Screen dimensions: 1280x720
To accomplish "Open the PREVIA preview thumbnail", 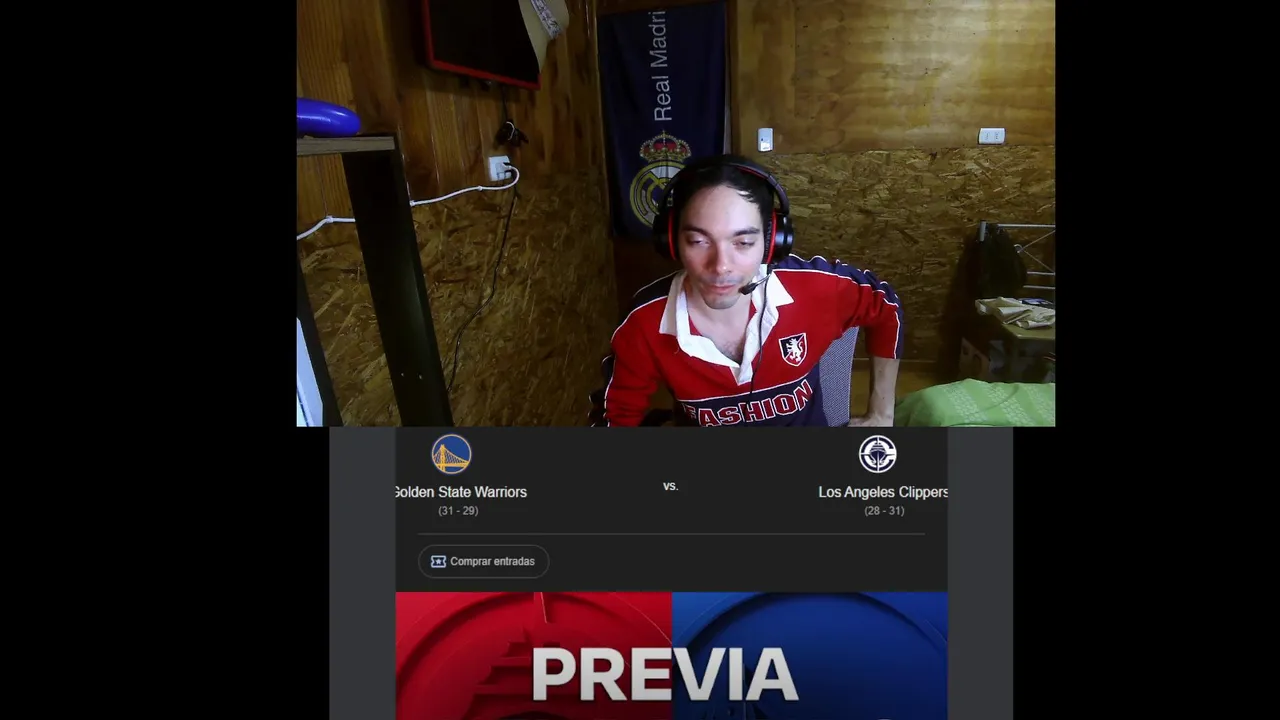I will 671,656.
